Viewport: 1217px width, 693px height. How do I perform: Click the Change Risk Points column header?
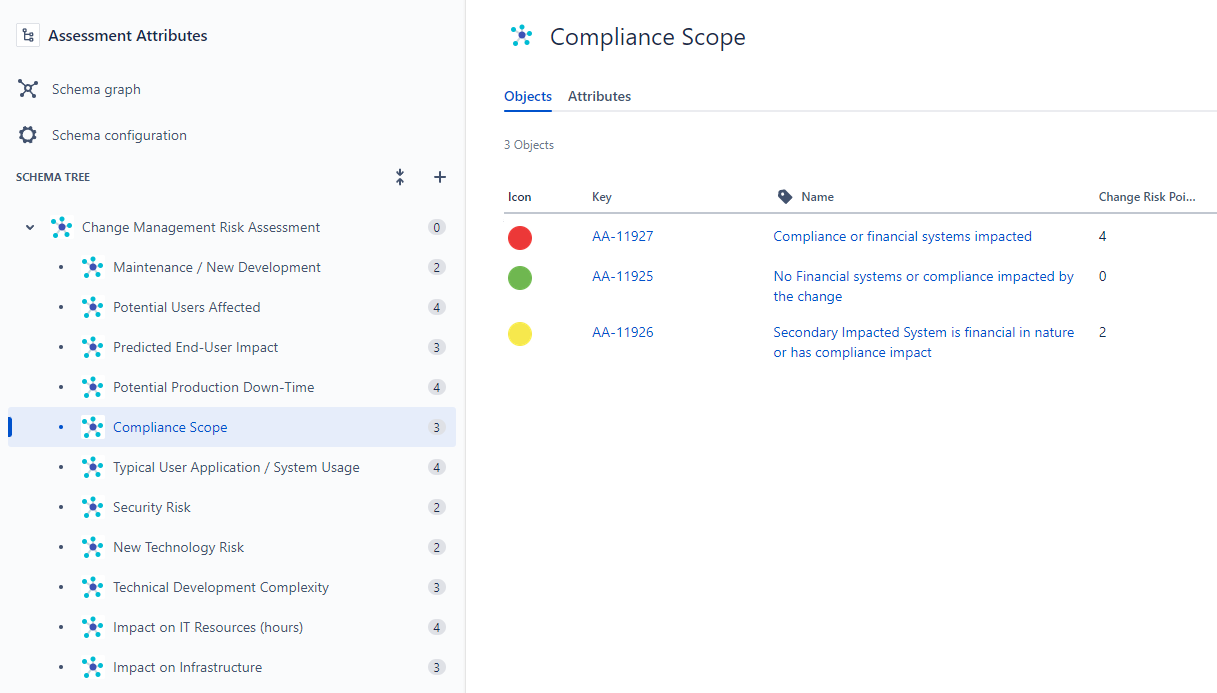(x=1147, y=196)
